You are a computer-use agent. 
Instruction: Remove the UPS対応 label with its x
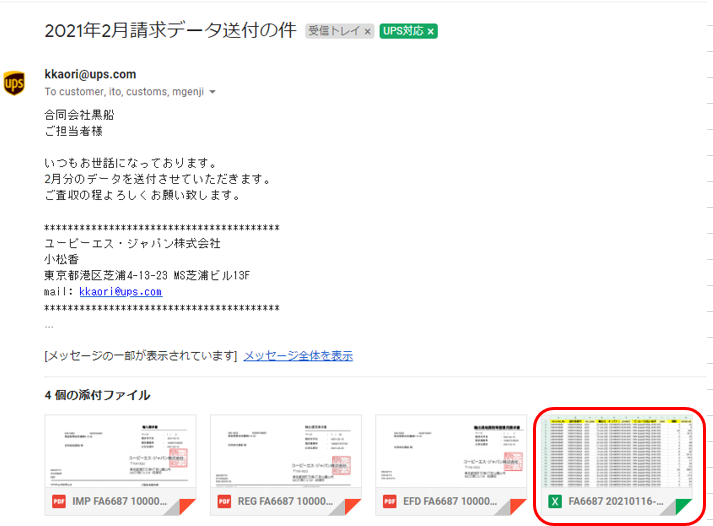click(x=431, y=31)
